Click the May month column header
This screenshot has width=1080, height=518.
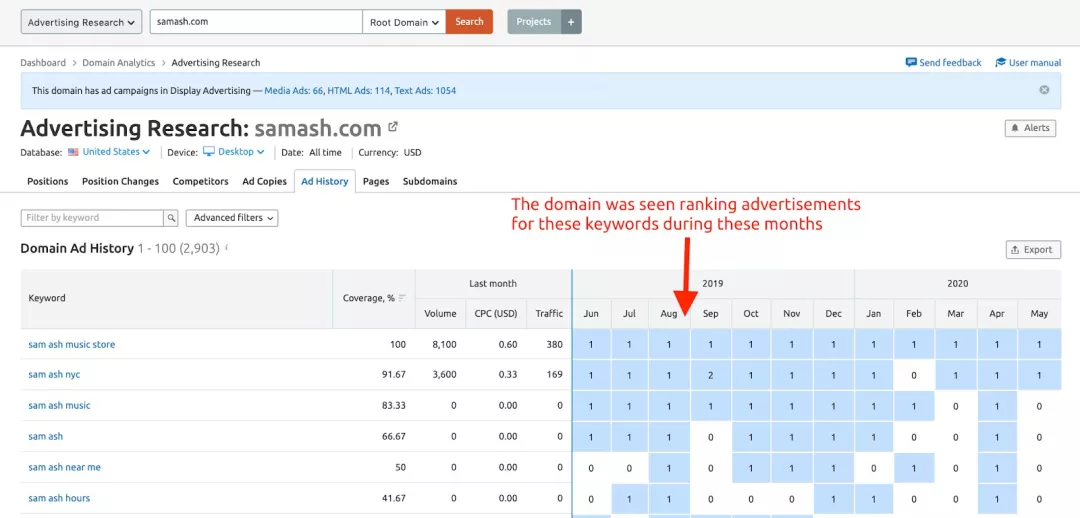pyautogui.click(x=1039, y=313)
